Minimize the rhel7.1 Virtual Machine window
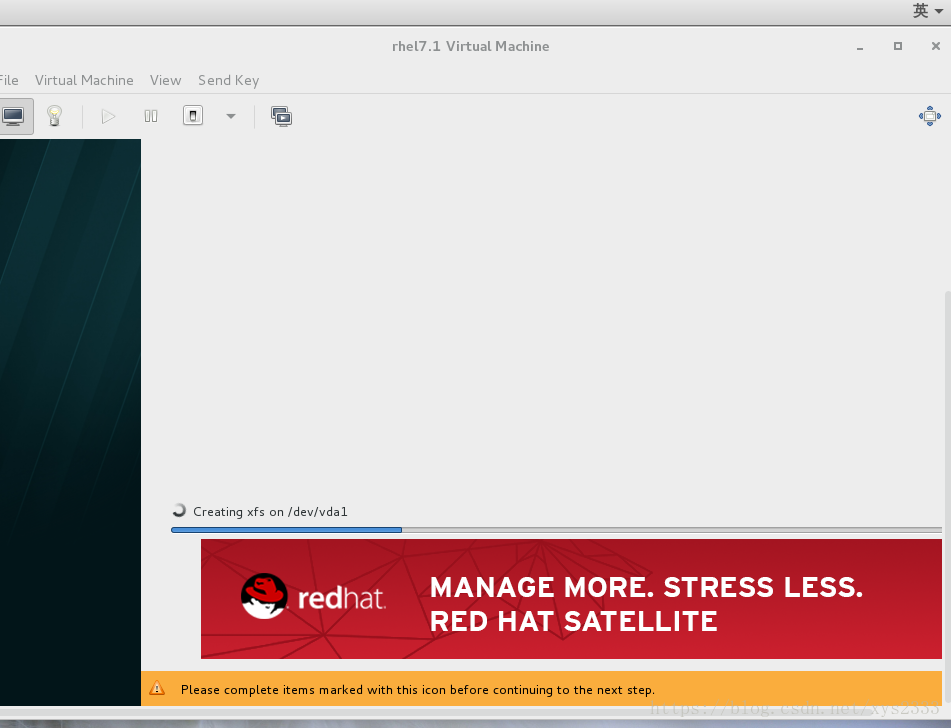This screenshot has width=951, height=728. (860, 47)
